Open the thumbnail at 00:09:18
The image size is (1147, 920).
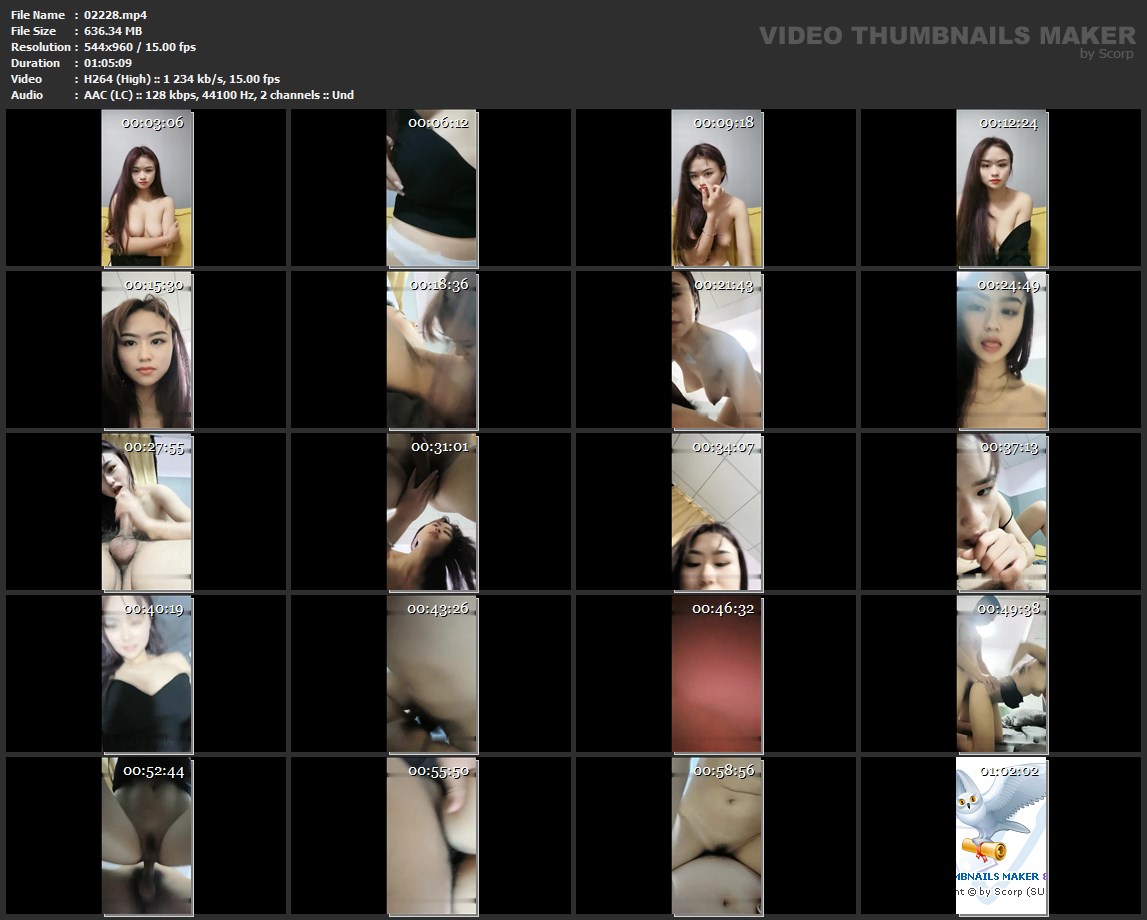coord(716,188)
